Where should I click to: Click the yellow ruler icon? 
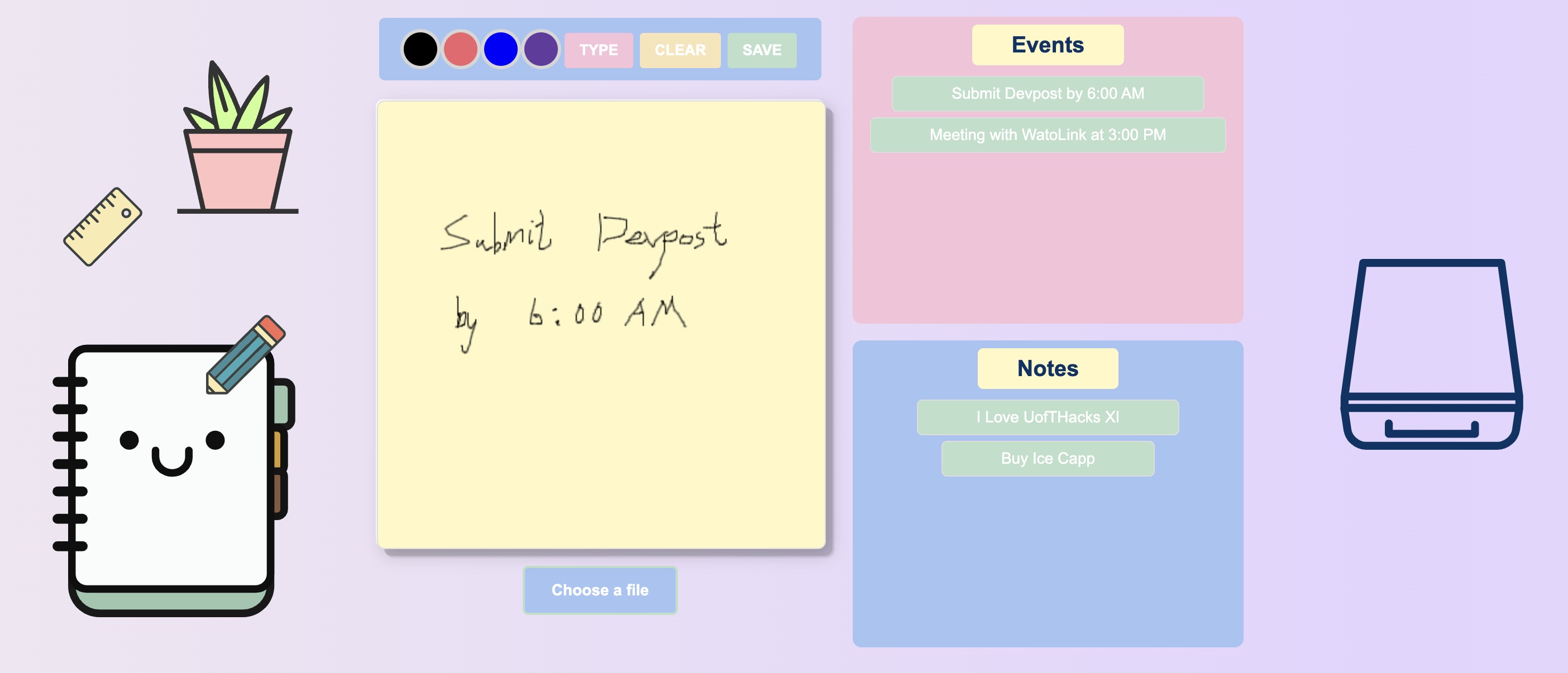[102, 227]
